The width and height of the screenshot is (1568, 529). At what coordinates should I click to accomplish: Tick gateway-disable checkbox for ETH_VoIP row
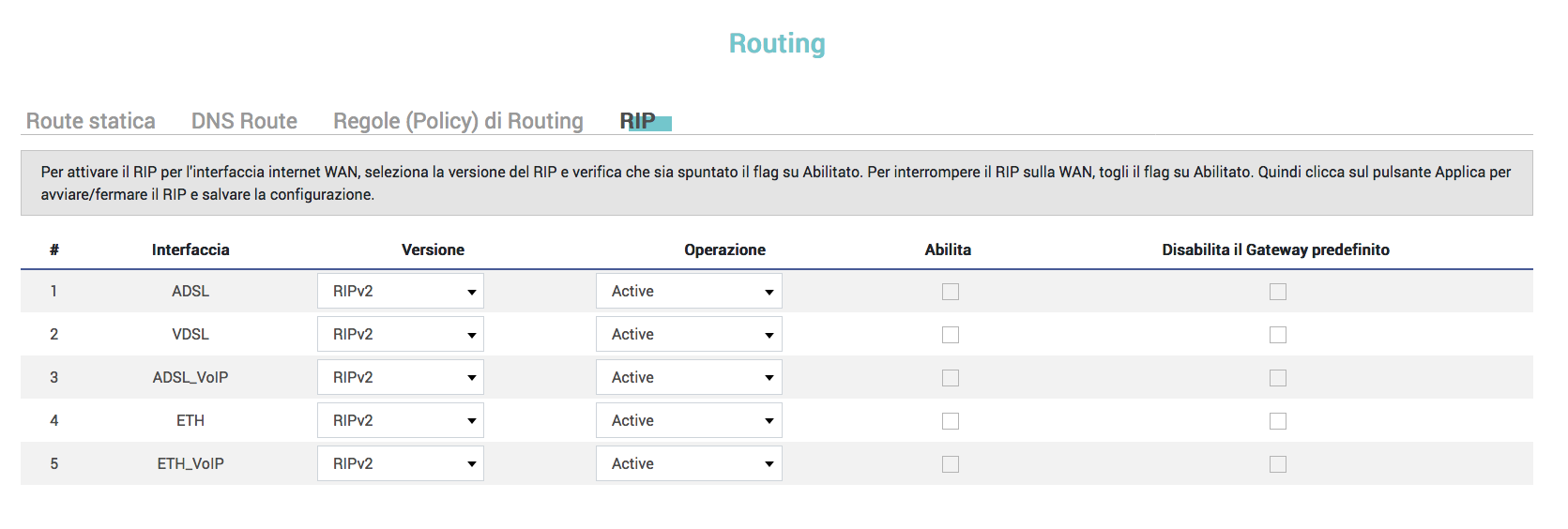1278,464
